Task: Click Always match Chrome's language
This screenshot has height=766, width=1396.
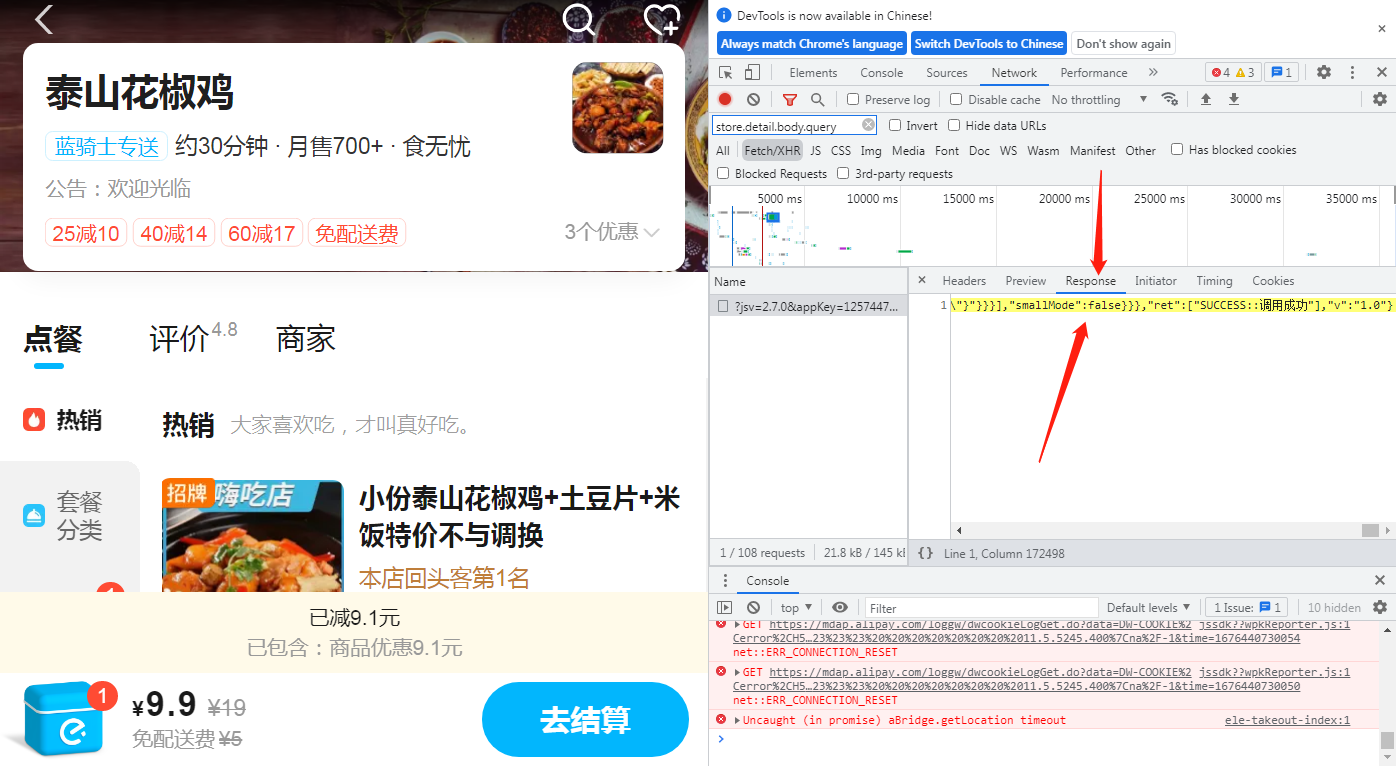Action: click(x=812, y=44)
